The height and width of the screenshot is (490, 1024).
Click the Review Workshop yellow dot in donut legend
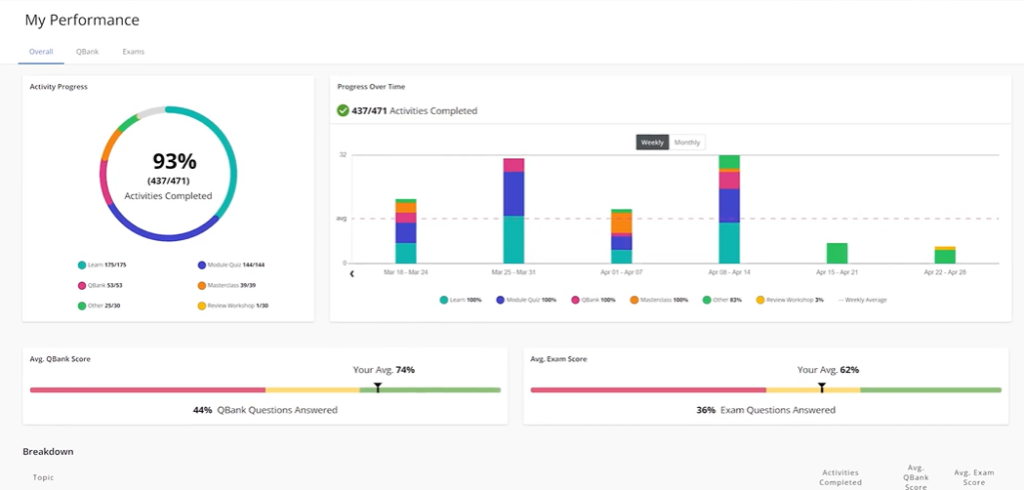(x=202, y=305)
